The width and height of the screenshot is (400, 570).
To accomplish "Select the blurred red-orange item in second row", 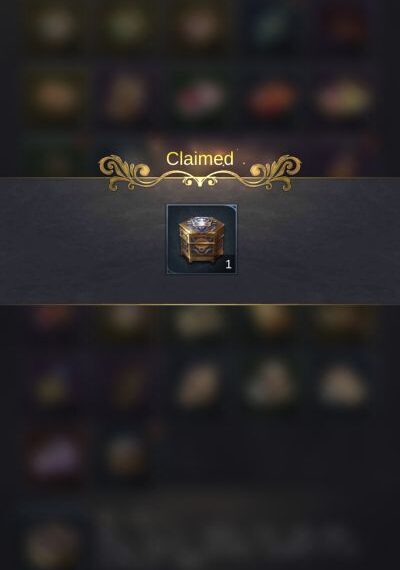I will [x=272, y=98].
